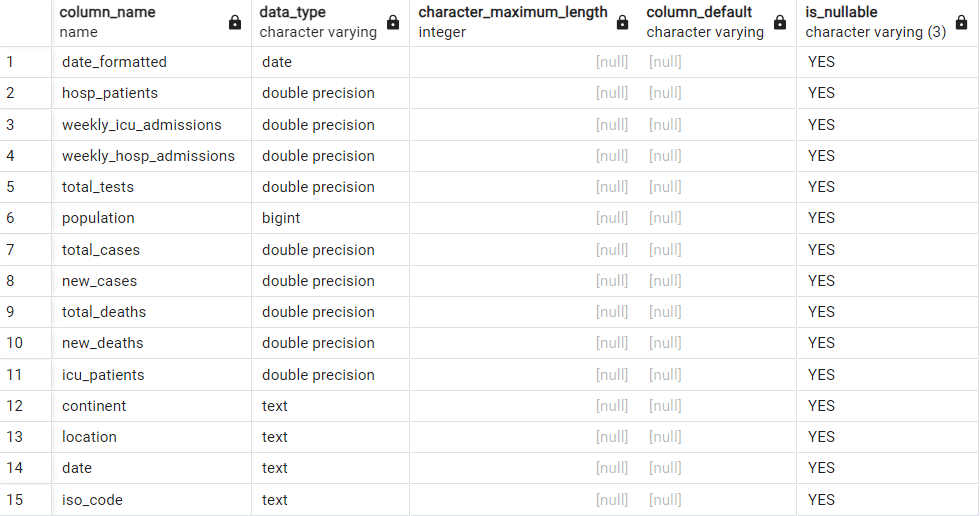Click the lock icon in column_name header
The height and width of the screenshot is (516, 980).
(x=235, y=22)
